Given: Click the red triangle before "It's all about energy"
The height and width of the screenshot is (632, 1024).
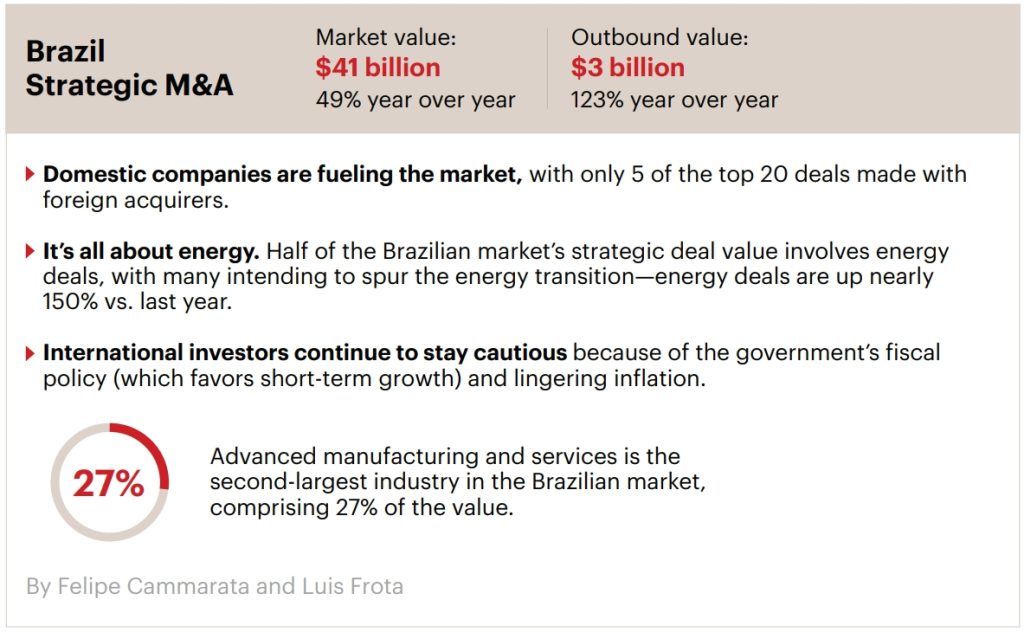Looking at the screenshot, I should pos(31,252).
